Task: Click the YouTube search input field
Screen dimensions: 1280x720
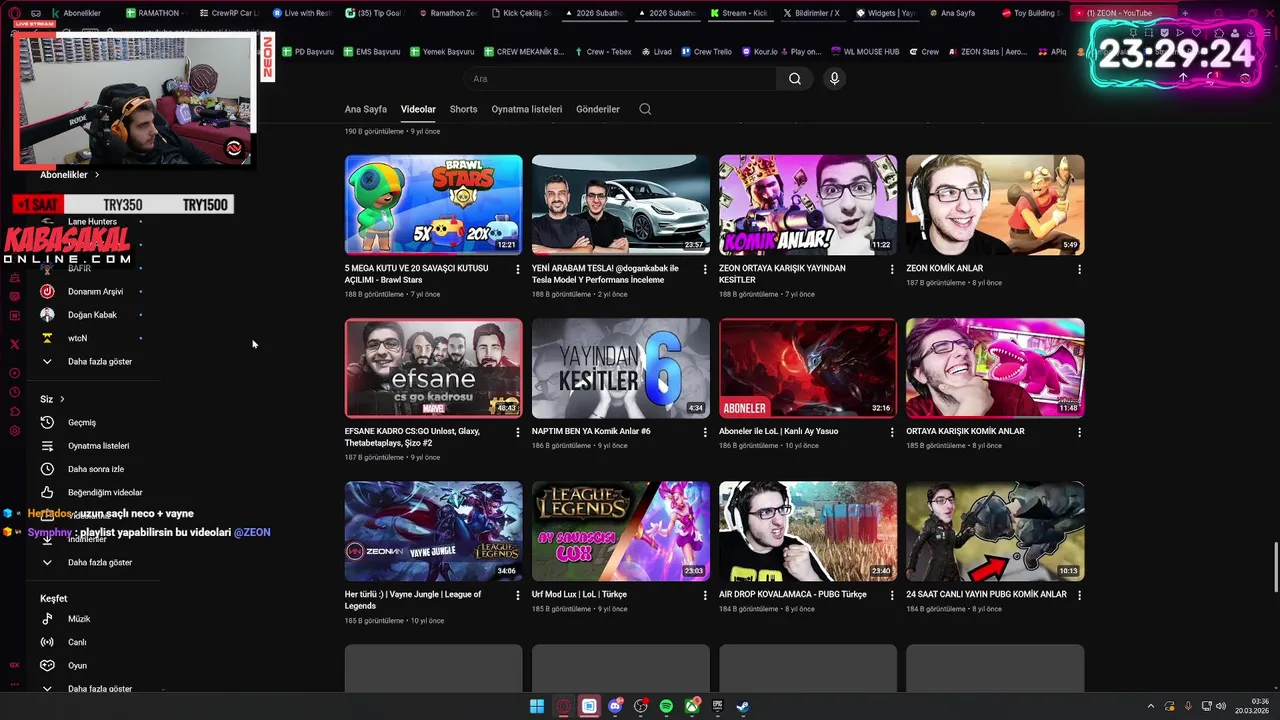Action: [620, 79]
